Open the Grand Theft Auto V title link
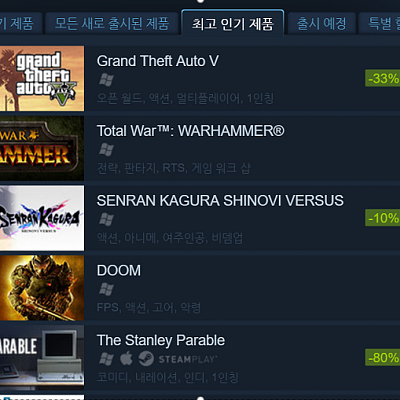This screenshot has height=400, width=400. point(158,61)
